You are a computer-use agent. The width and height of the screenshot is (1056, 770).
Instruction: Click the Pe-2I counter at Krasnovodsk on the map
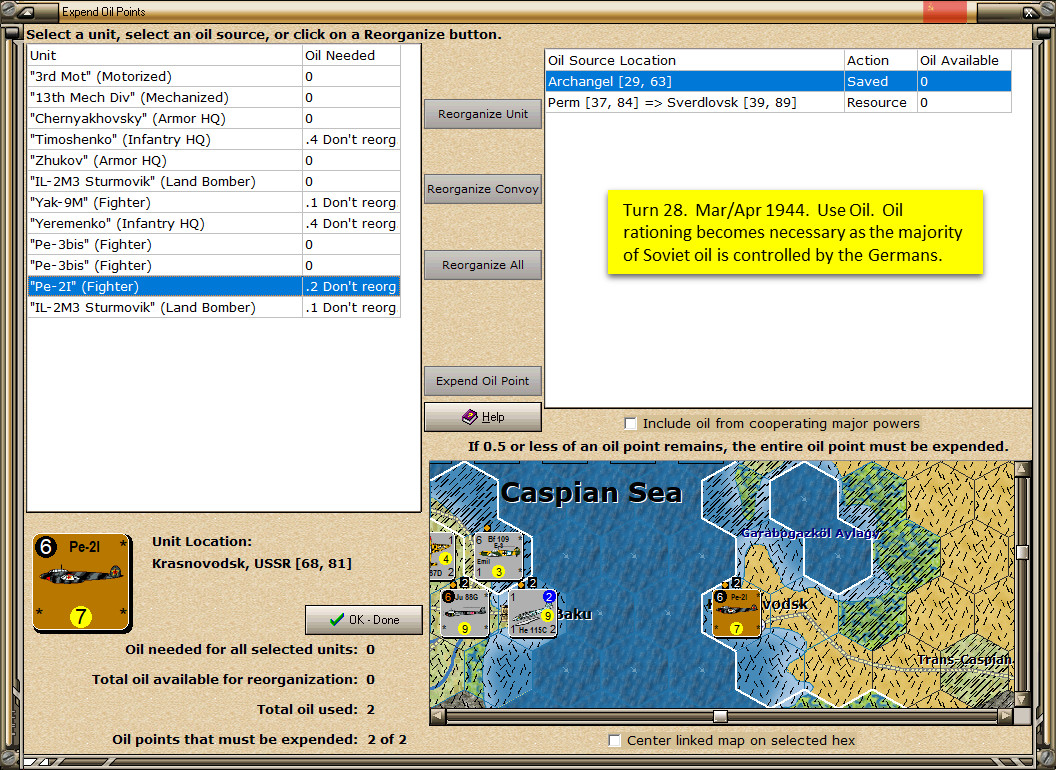pos(737,613)
